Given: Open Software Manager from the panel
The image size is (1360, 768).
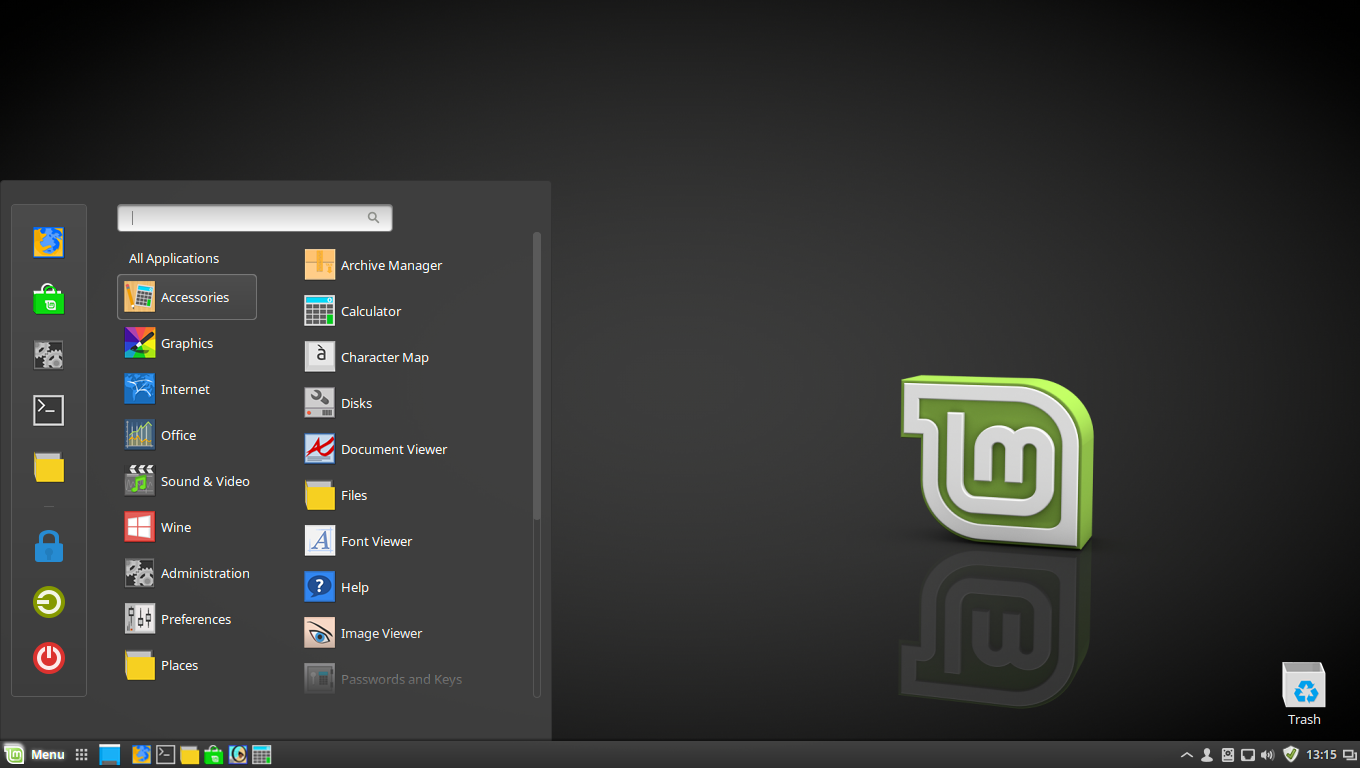Looking at the screenshot, I should (x=214, y=755).
